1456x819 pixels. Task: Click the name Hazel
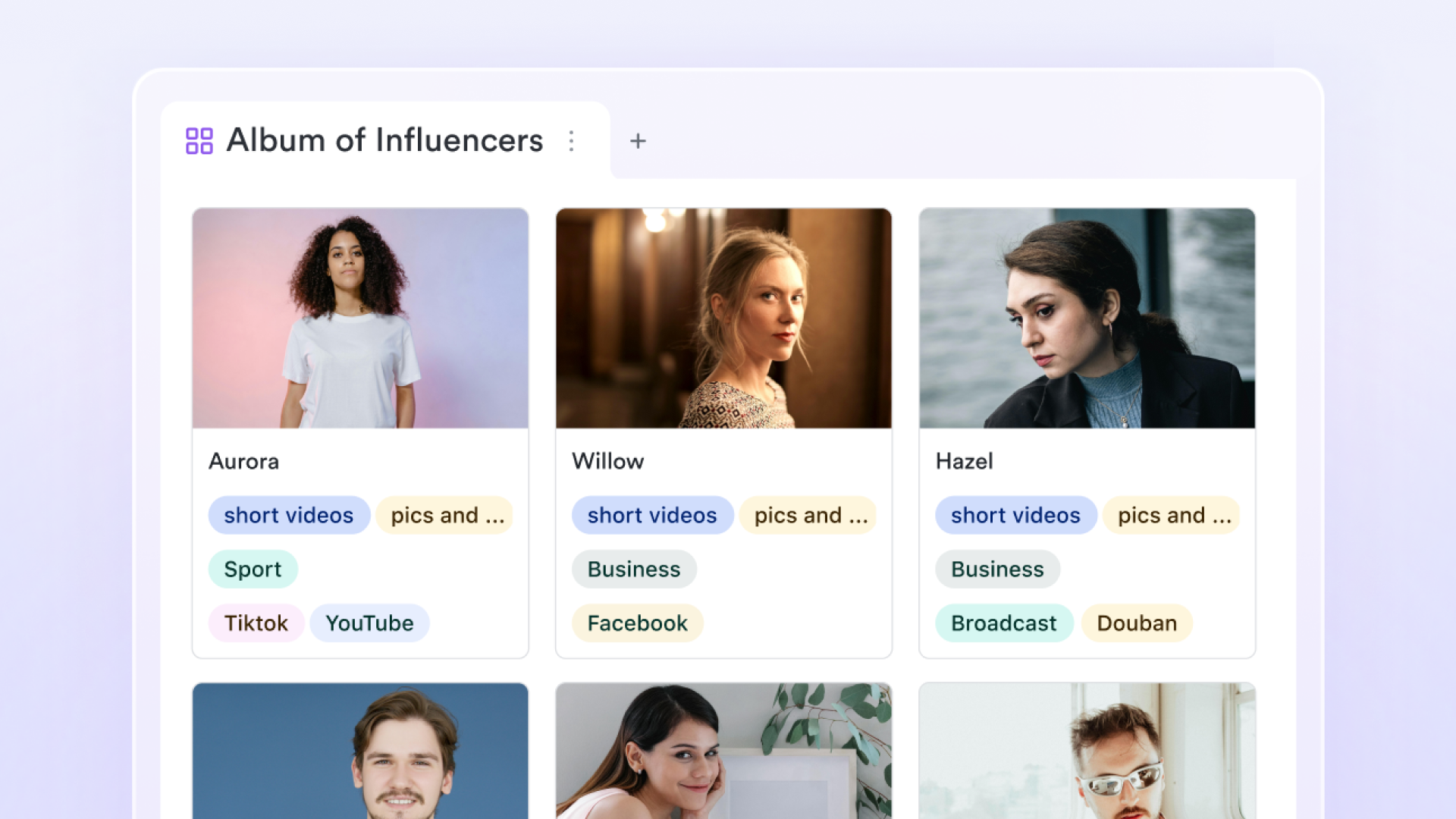[965, 461]
